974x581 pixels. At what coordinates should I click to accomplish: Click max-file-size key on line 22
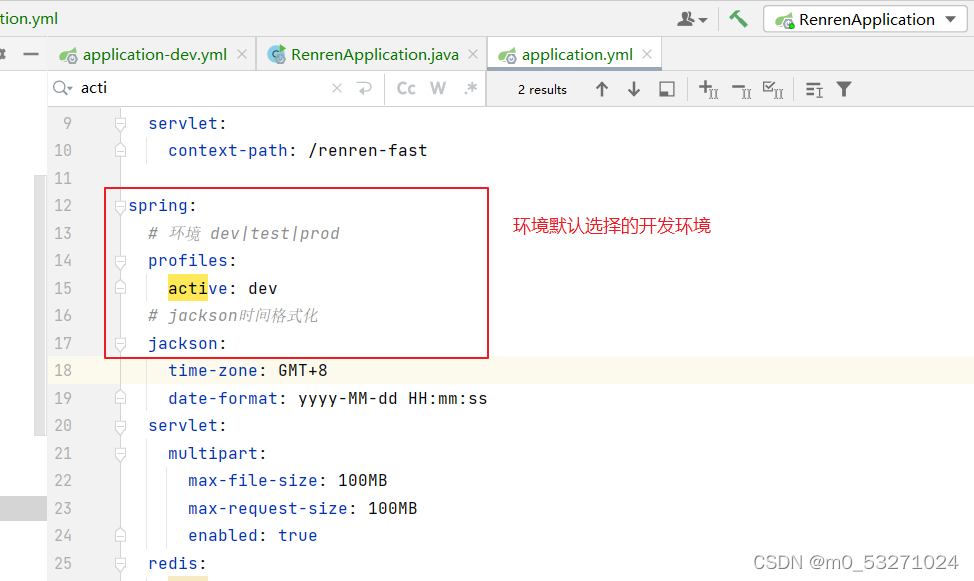pos(253,481)
